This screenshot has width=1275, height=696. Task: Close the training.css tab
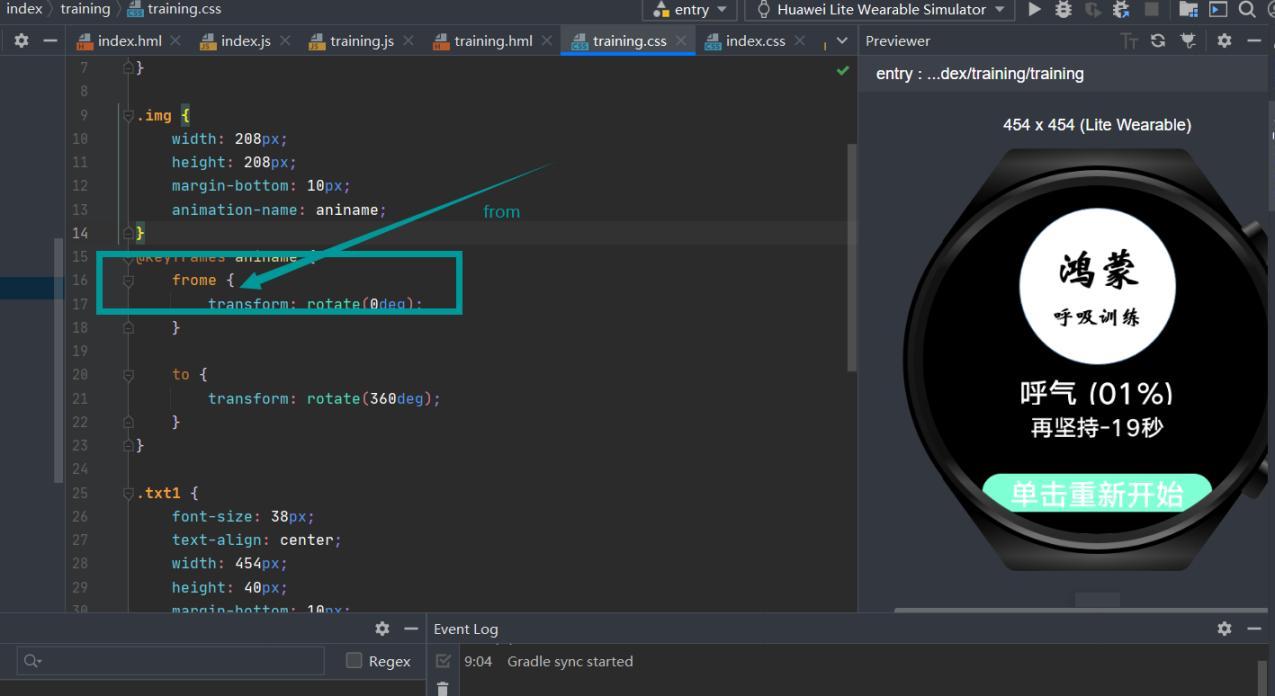pos(681,41)
